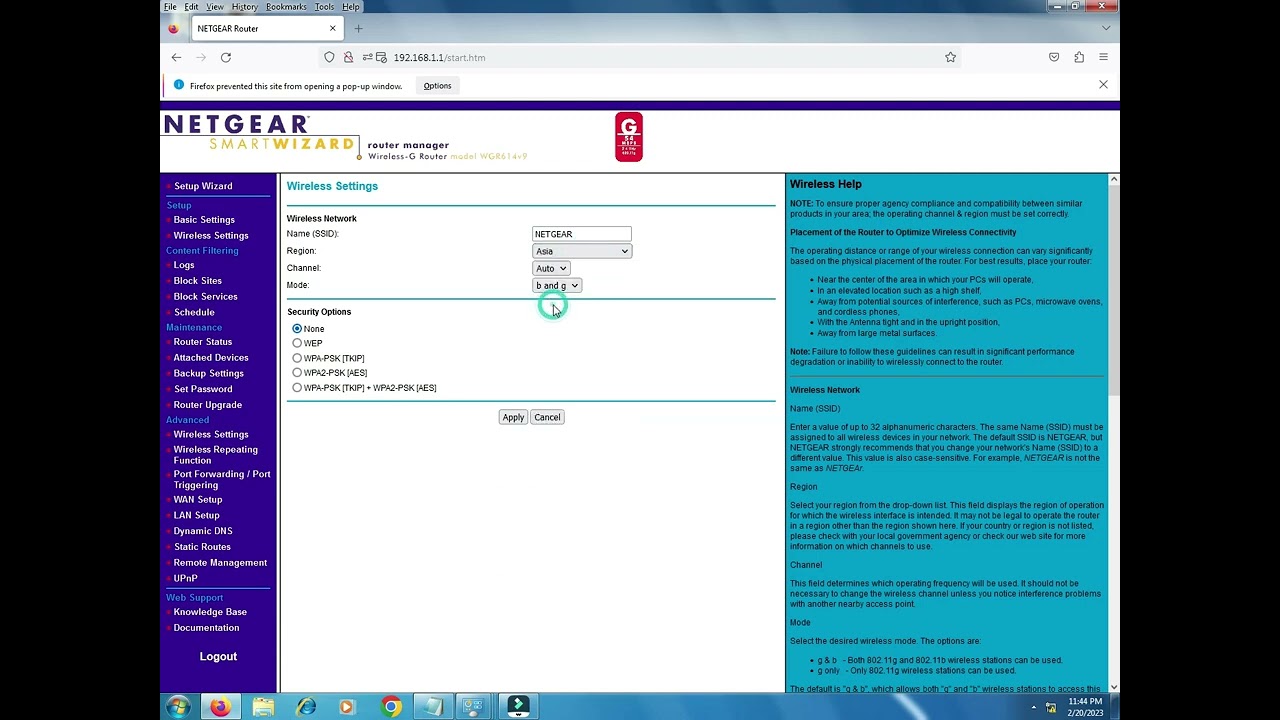
Task: Open Block Sites in the sidebar
Action: [x=198, y=281]
